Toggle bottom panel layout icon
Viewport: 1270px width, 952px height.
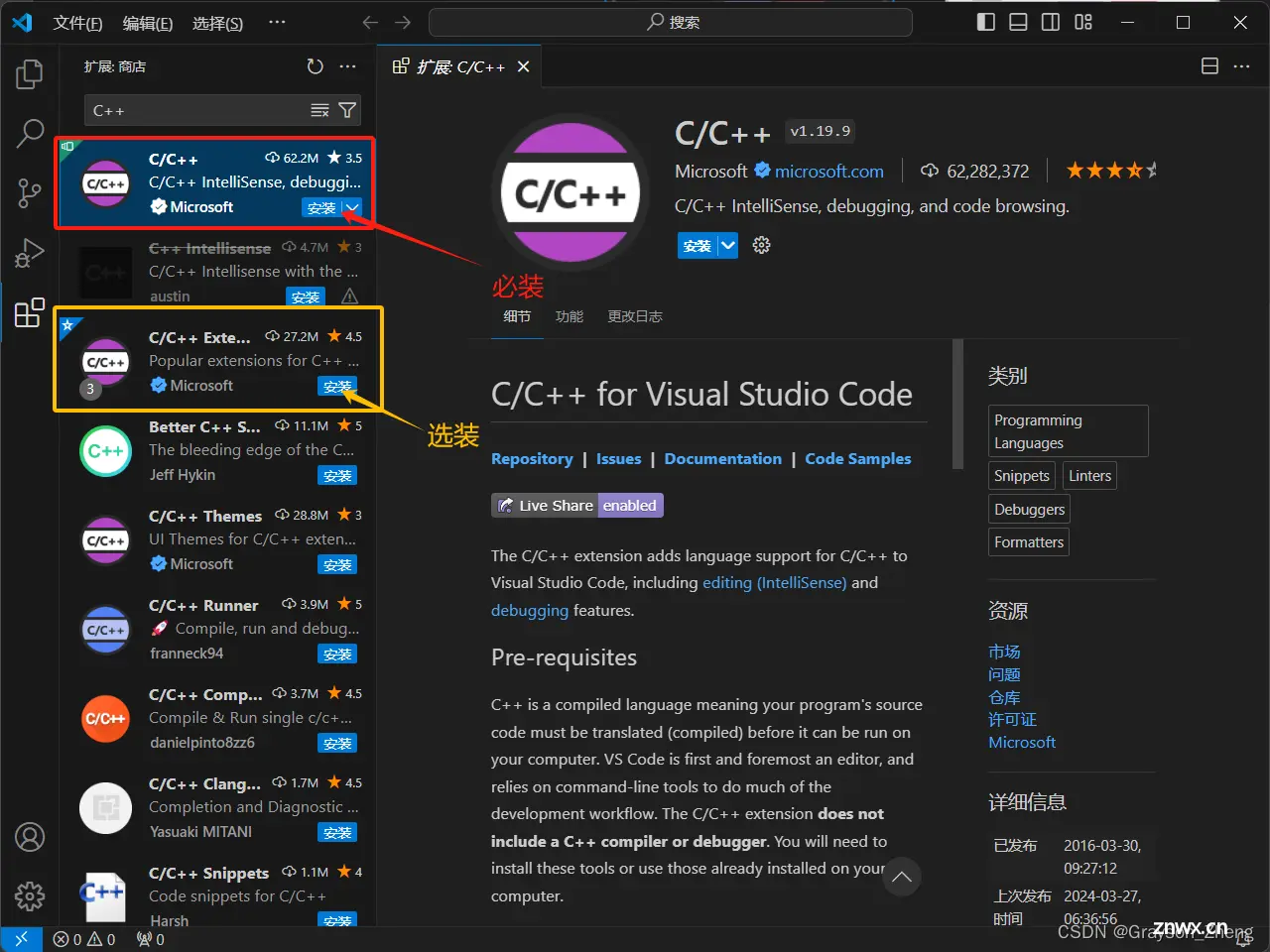[1018, 22]
